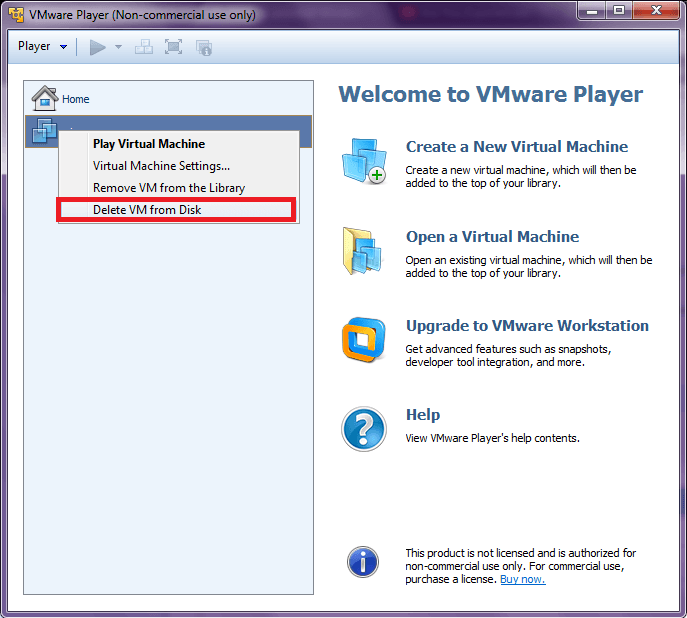Choose Delete VM from Disk
Viewport: 687px width, 618px height.
tap(177, 210)
